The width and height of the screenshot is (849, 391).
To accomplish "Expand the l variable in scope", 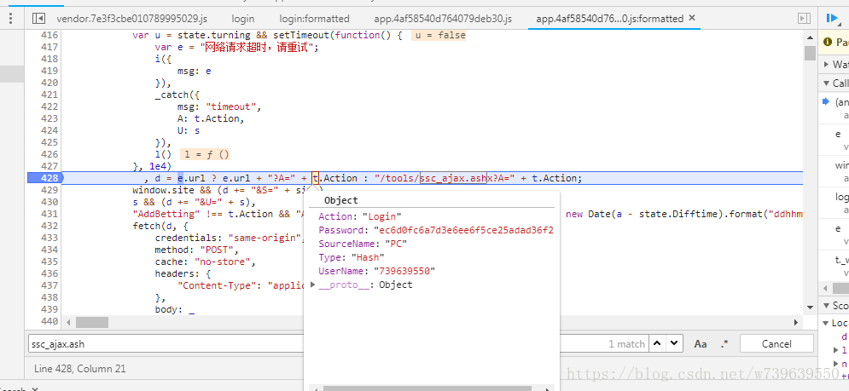I will pos(836,350).
